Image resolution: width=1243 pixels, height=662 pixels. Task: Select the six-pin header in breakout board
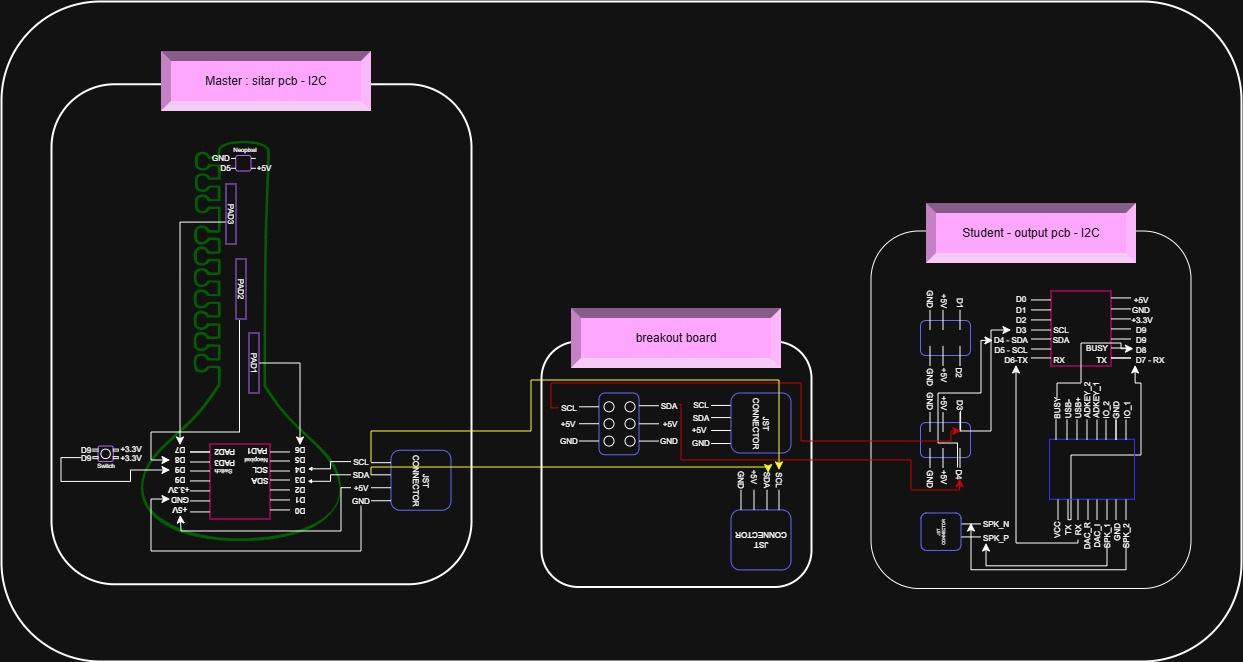point(620,424)
